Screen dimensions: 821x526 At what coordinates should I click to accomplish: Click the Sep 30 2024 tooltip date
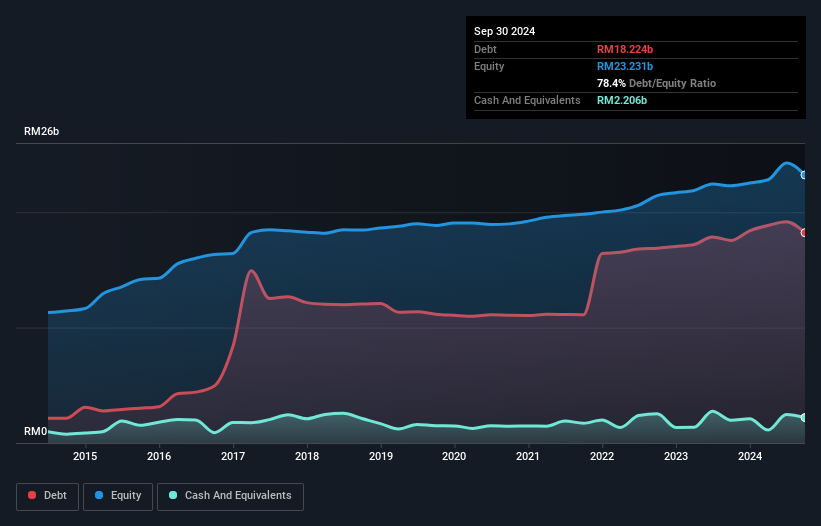point(504,31)
